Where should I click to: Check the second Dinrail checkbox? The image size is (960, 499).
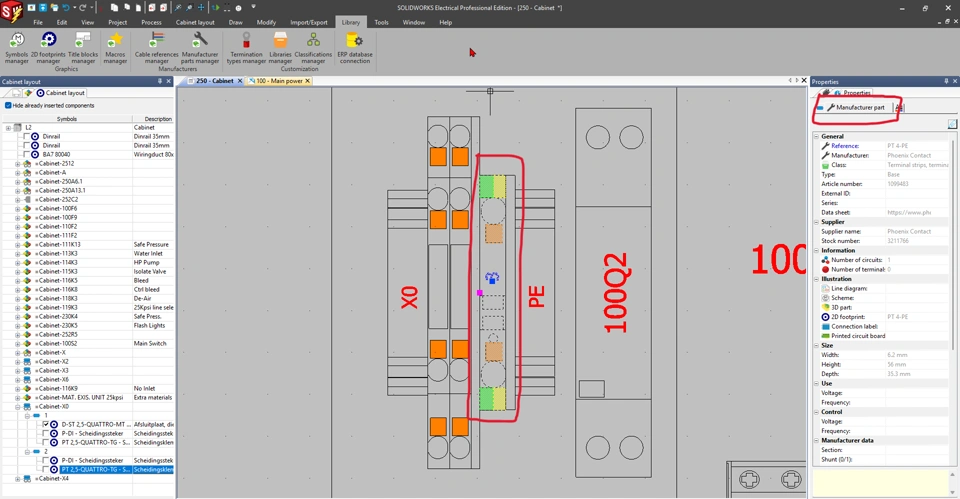pos(26,146)
